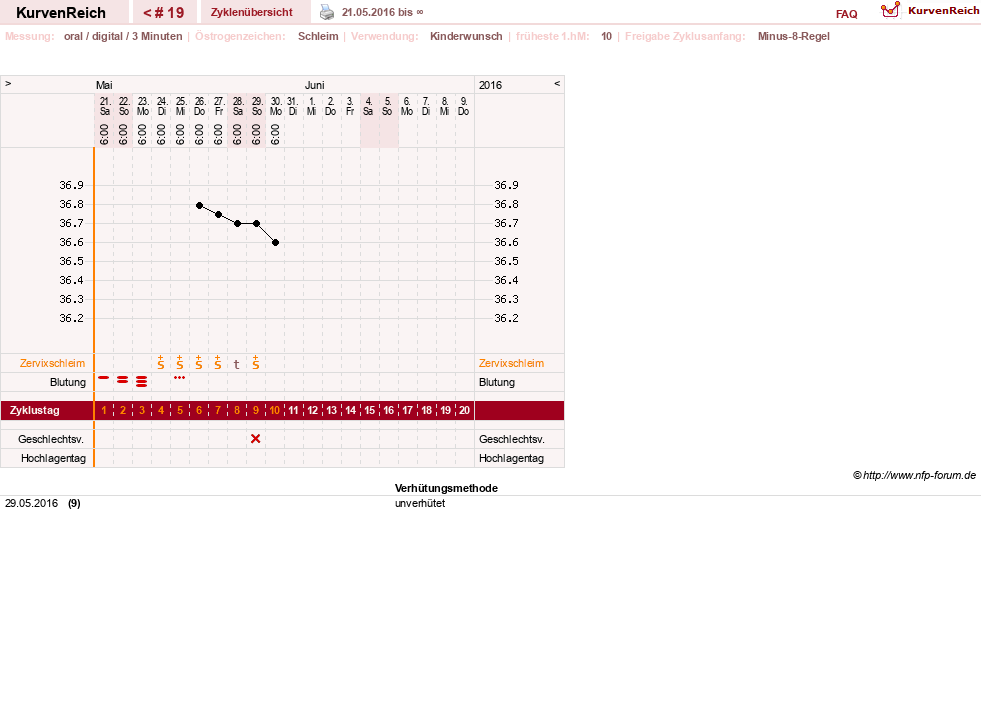Open the KurvenReich logo icon at top right

(x=890, y=10)
